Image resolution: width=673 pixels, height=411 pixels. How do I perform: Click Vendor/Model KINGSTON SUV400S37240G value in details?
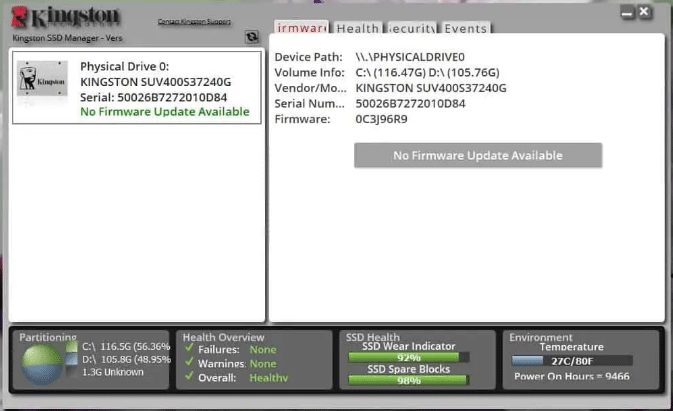point(431,88)
